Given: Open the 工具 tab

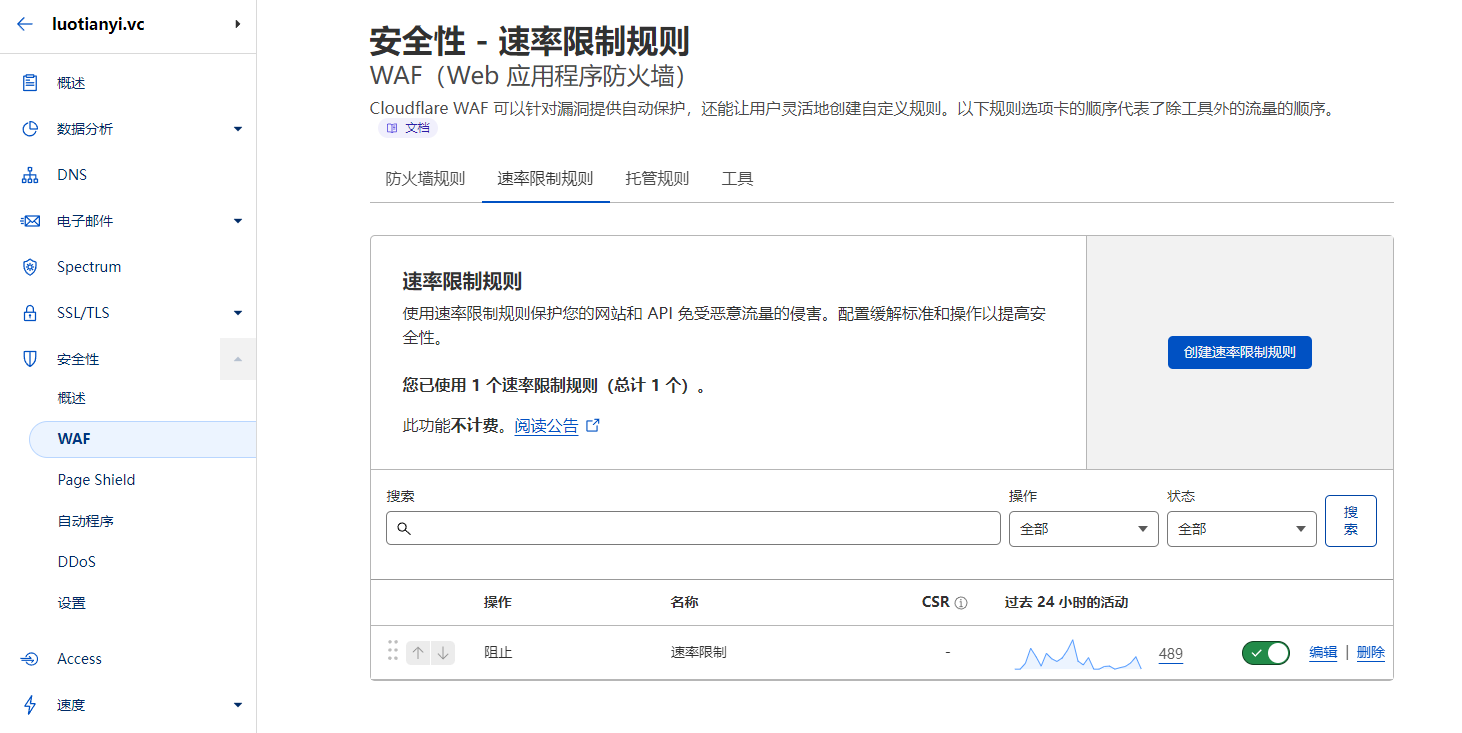Looking at the screenshot, I should pos(737,179).
